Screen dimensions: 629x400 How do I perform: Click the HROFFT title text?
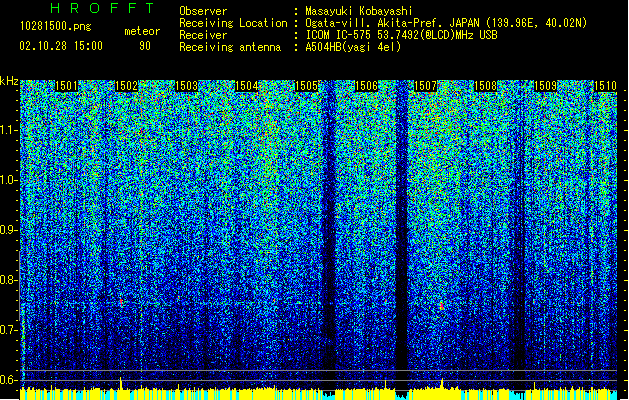click(102, 8)
